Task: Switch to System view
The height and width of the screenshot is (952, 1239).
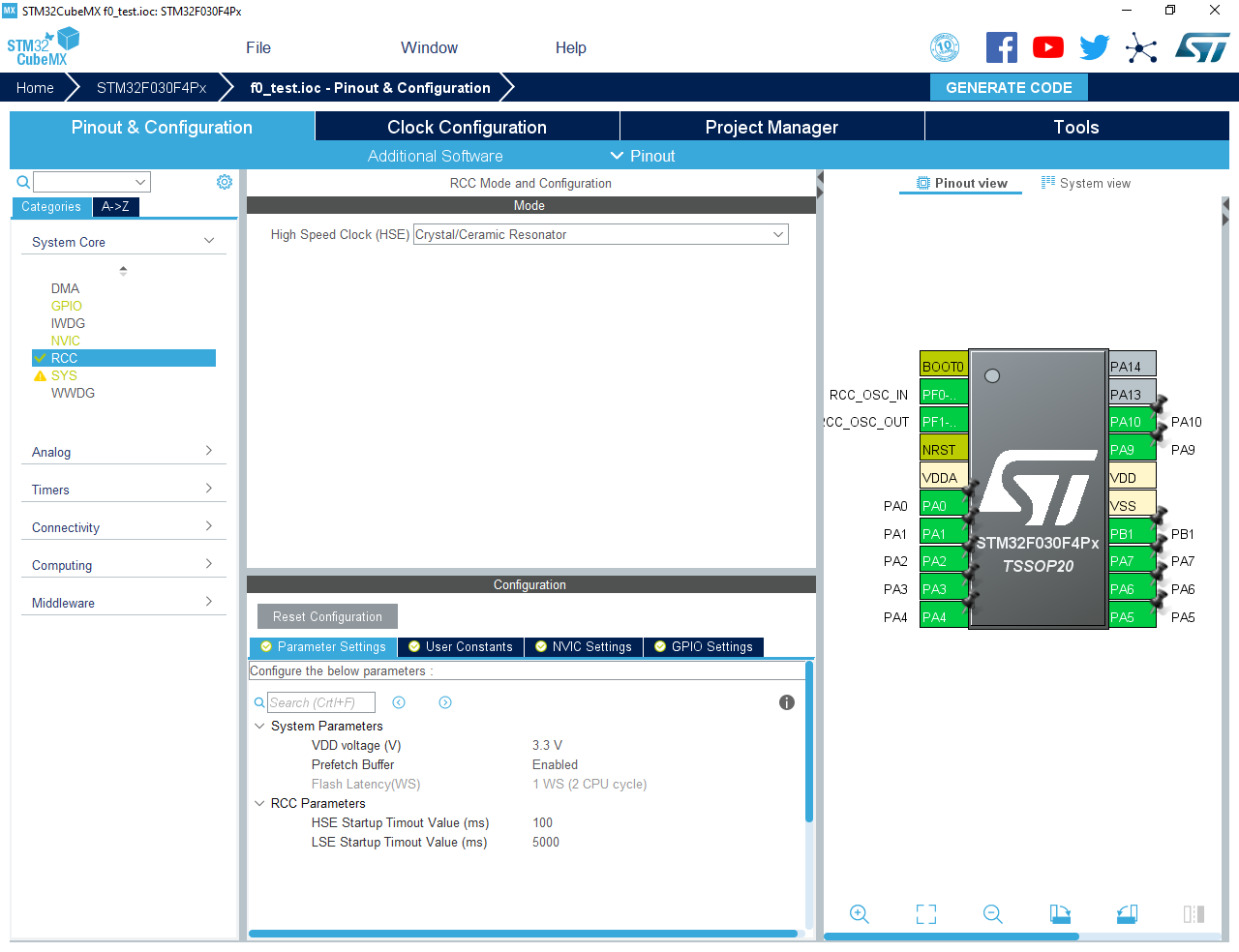Action: tap(1085, 183)
